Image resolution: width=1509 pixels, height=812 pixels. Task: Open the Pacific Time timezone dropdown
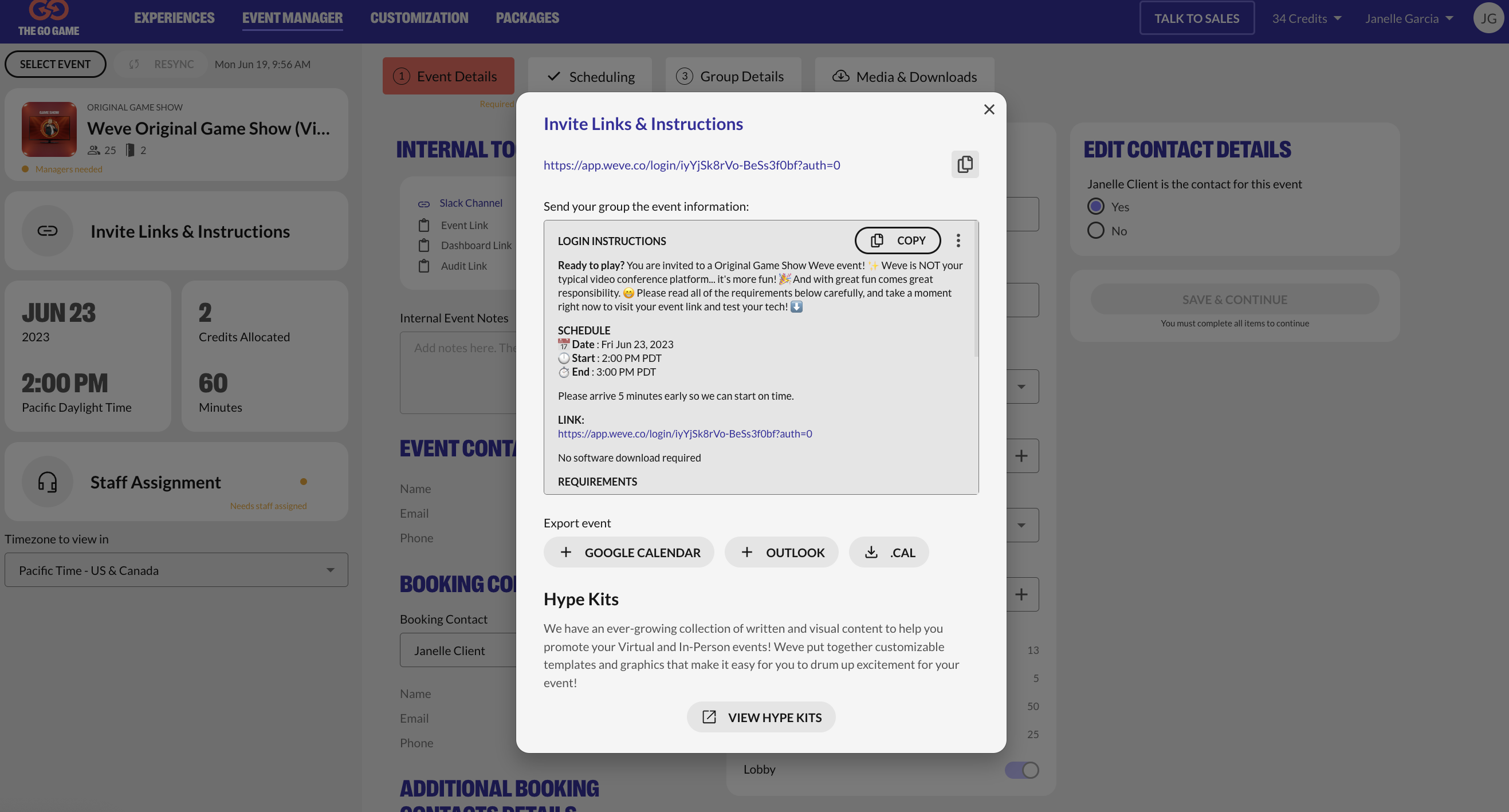tap(176, 570)
